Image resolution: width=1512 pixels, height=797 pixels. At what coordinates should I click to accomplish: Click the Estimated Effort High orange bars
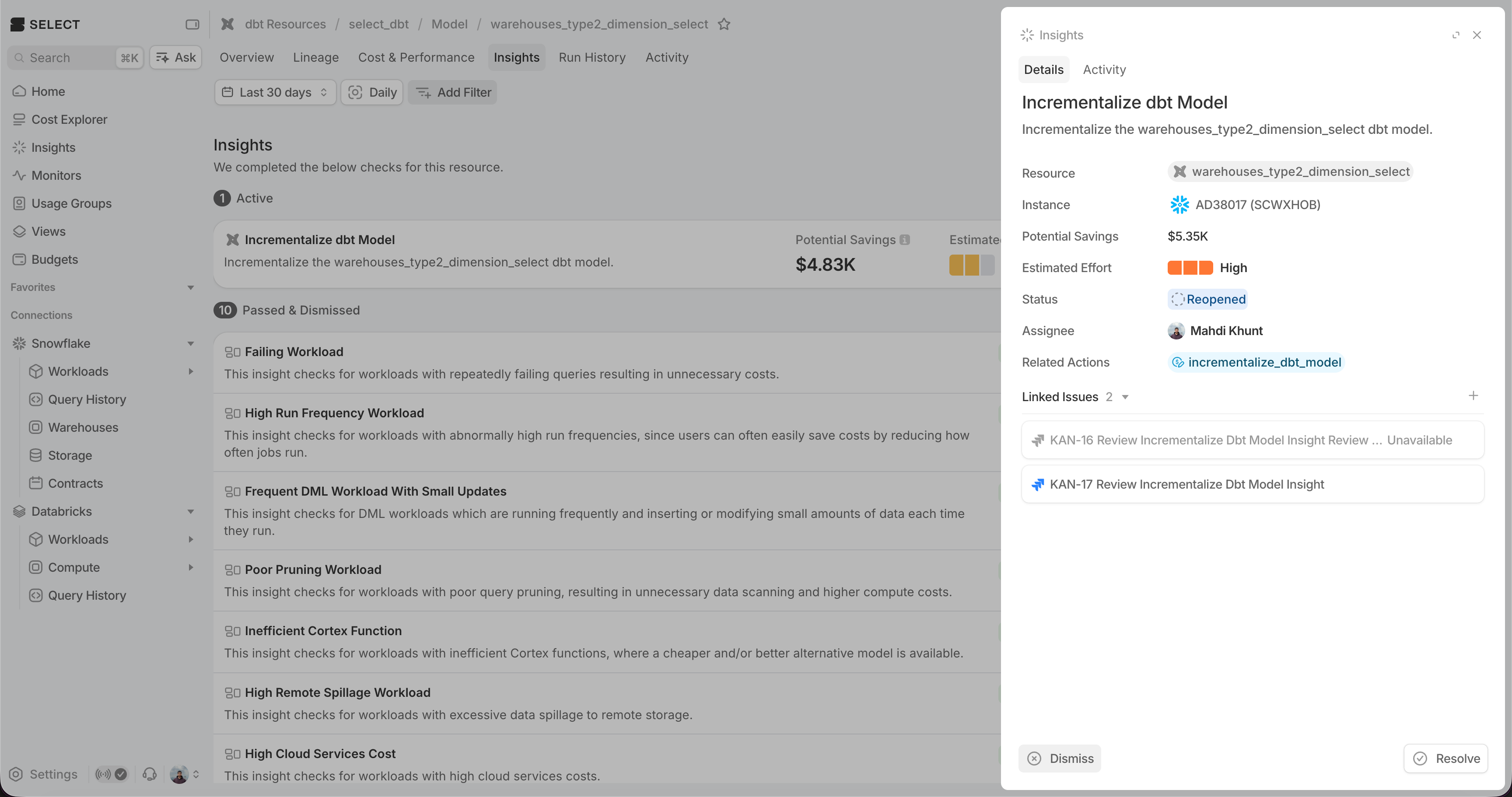point(1190,268)
